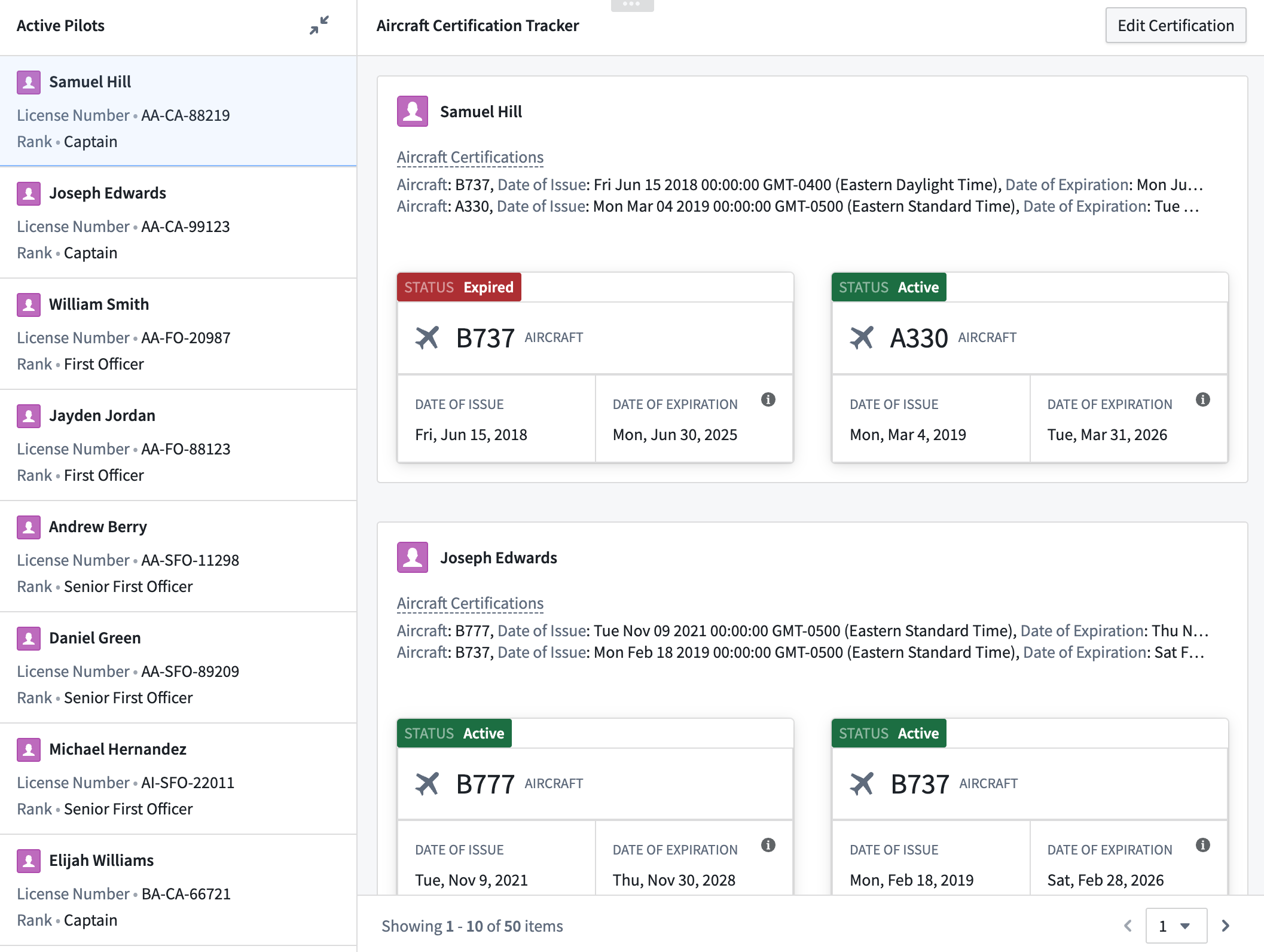Click airplane icon on A330 card

[862, 338]
